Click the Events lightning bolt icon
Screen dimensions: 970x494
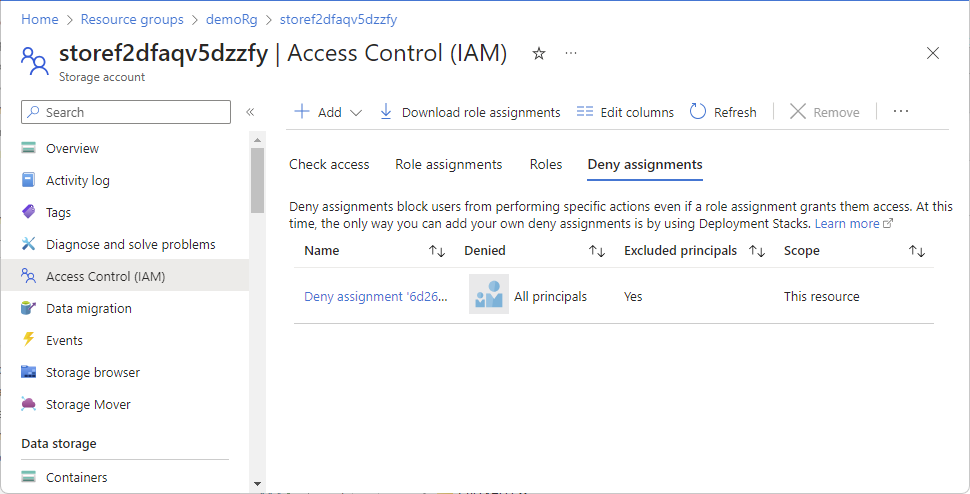tap(28, 339)
